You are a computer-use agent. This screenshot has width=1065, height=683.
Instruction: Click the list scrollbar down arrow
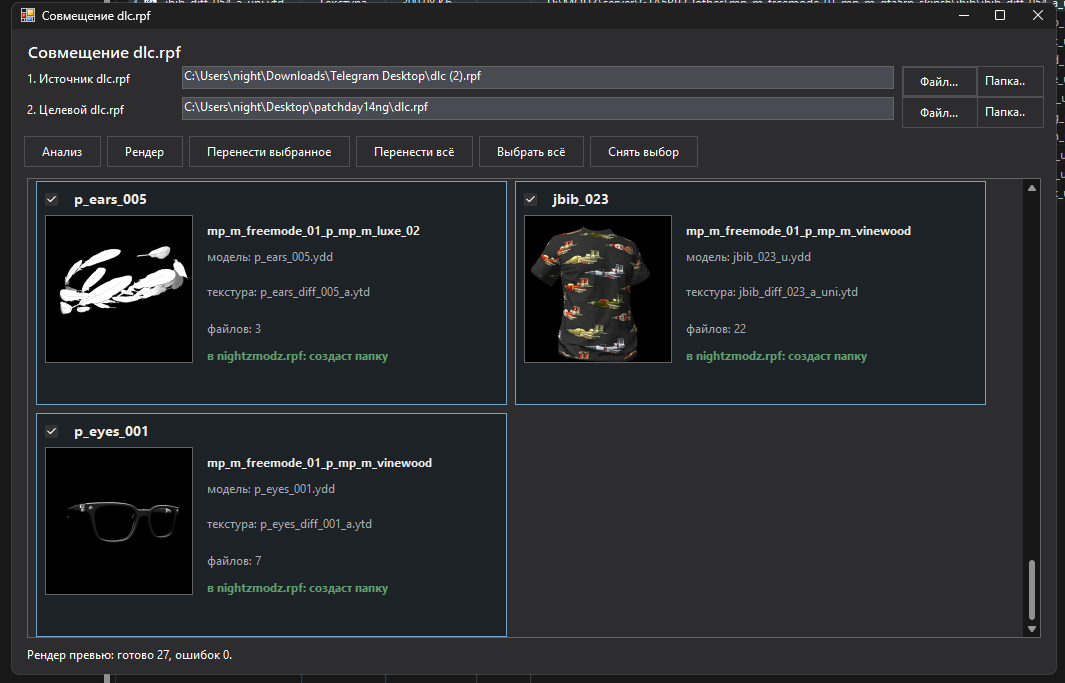click(1032, 629)
